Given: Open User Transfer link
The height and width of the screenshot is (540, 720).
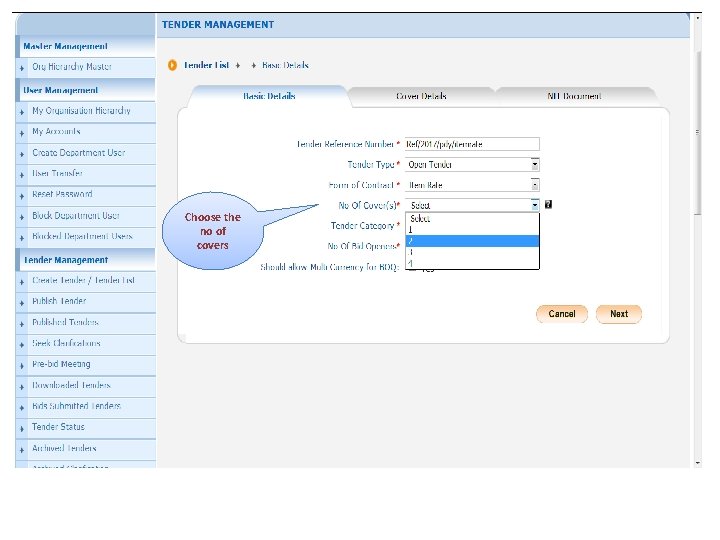Looking at the screenshot, I should [x=57, y=173].
